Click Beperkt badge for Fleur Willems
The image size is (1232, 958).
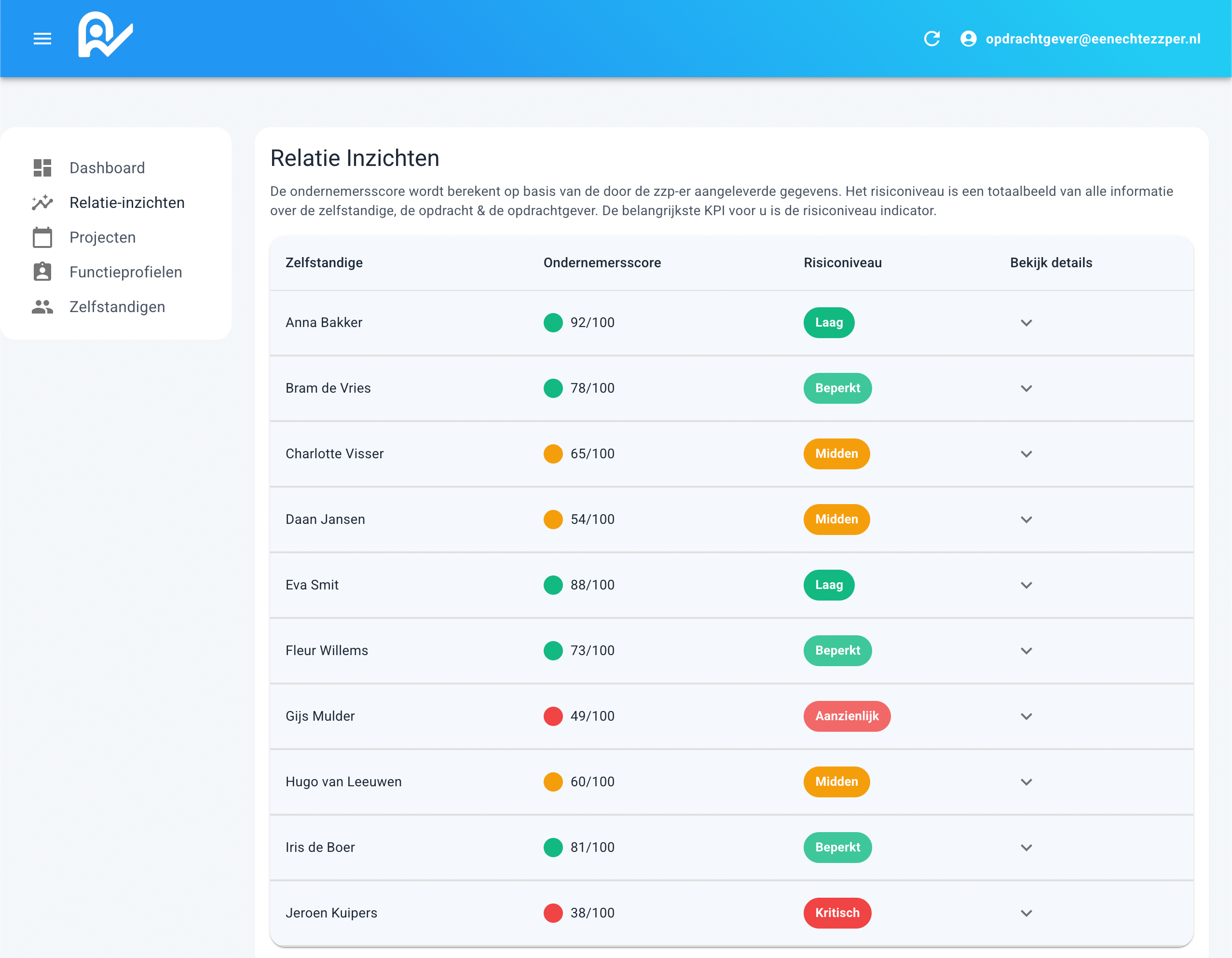coord(837,651)
